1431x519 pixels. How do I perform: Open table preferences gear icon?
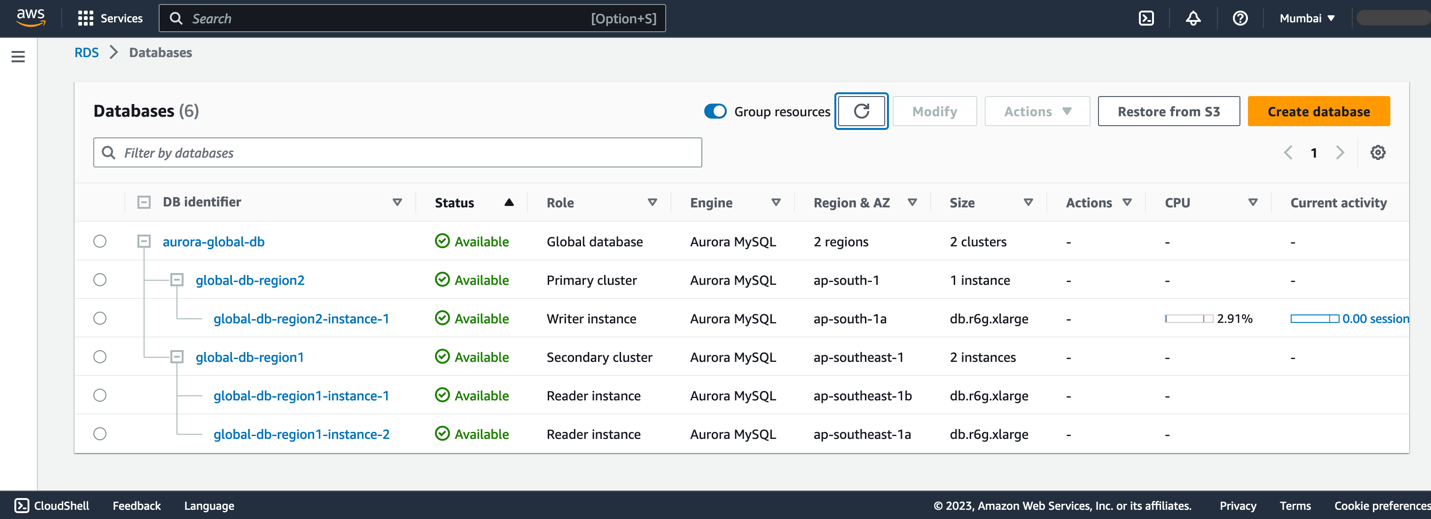1378,153
